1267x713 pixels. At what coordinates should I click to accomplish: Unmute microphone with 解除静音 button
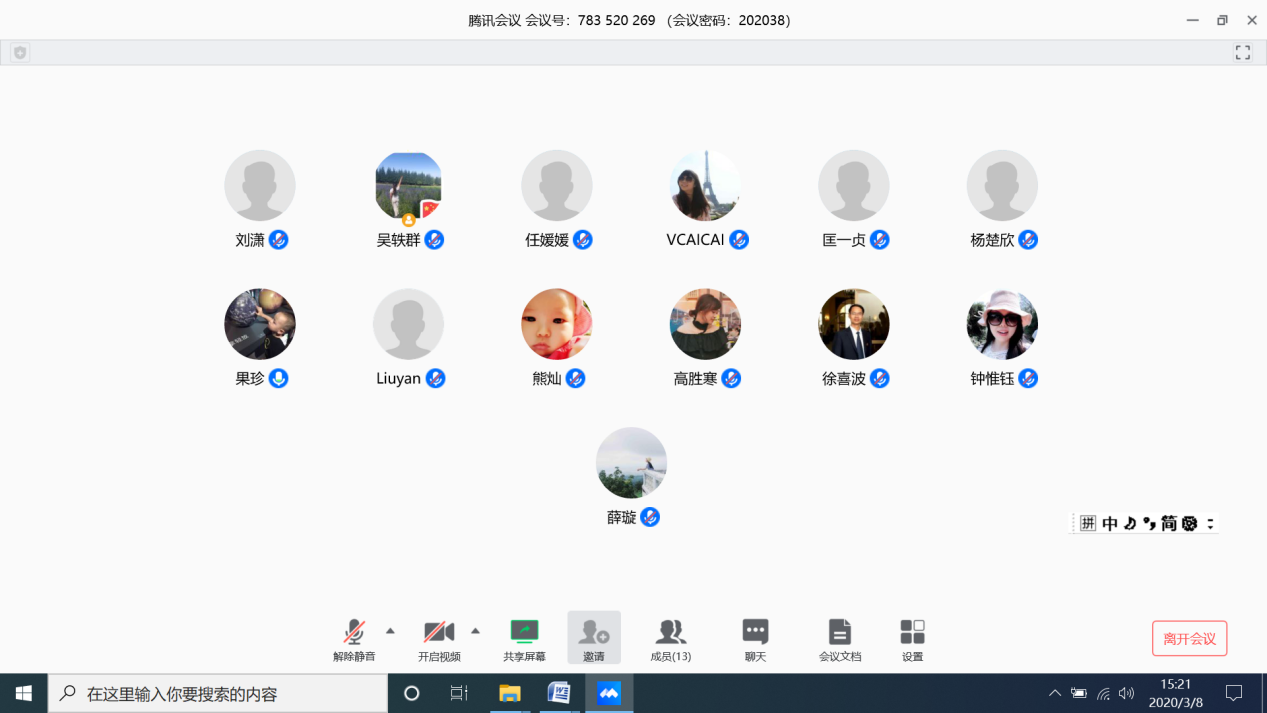354,640
